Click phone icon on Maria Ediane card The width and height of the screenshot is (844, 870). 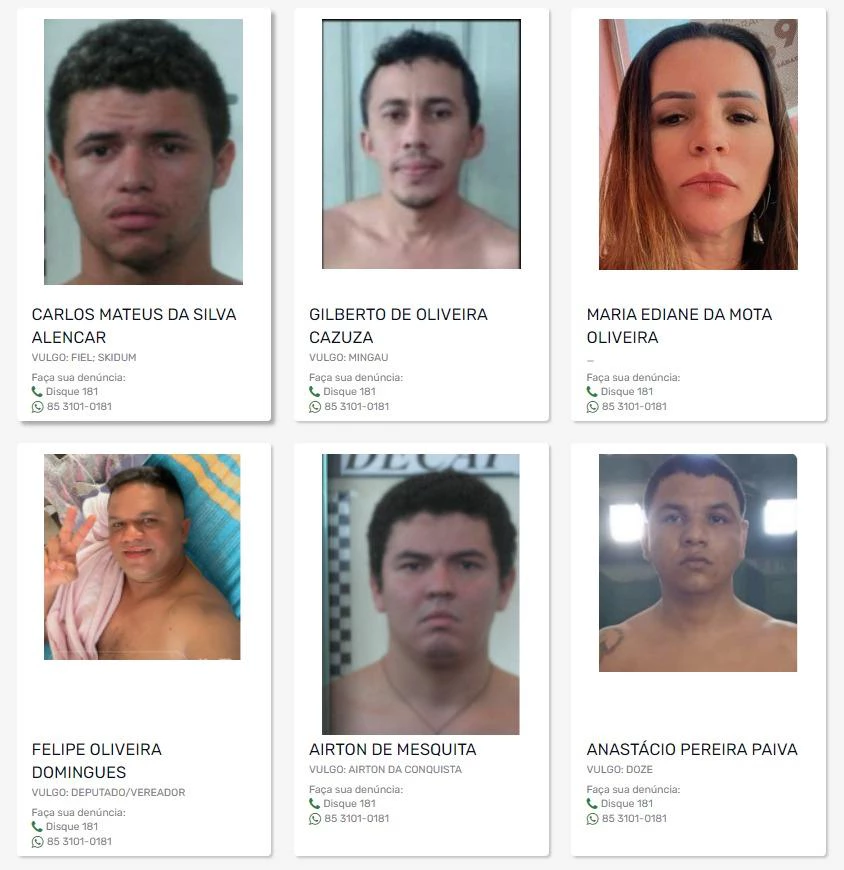tap(592, 392)
